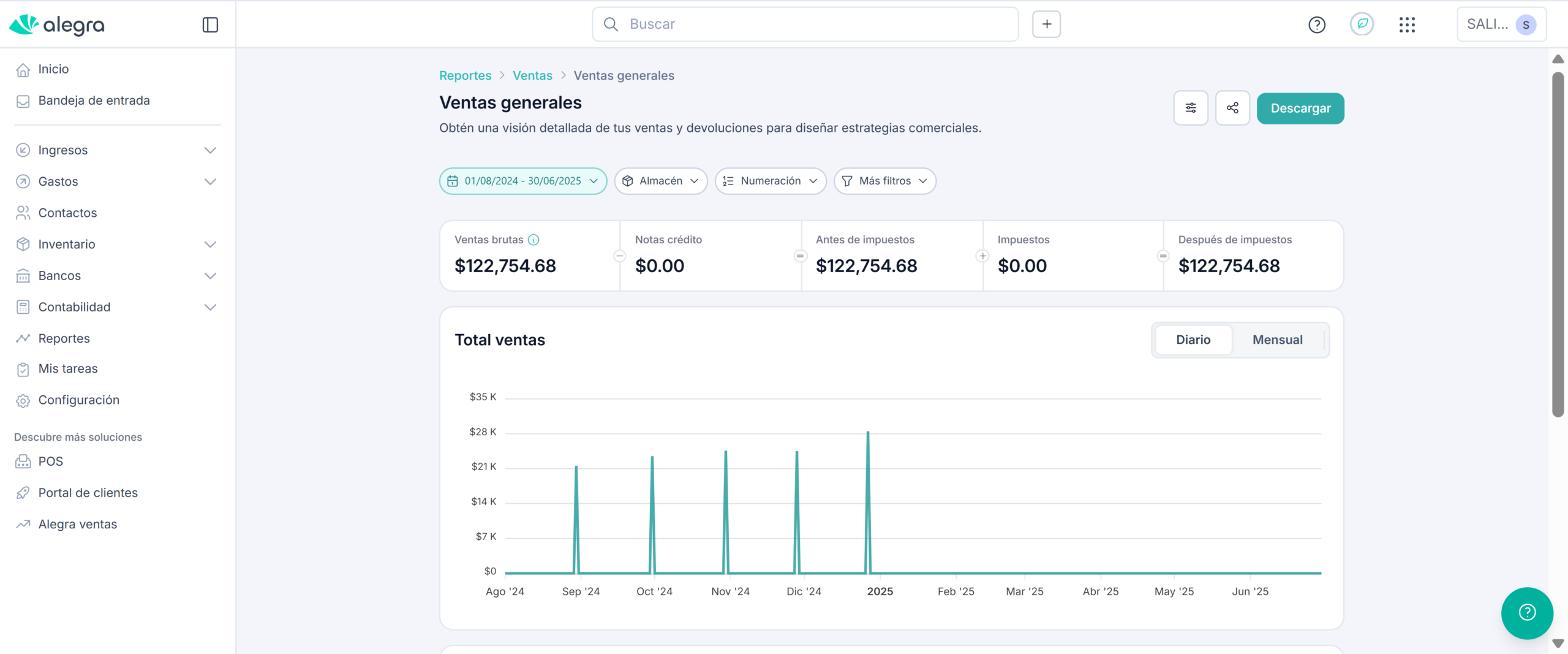Open report settings sliders icon
The width and height of the screenshot is (1568, 654).
(1190, 108)
